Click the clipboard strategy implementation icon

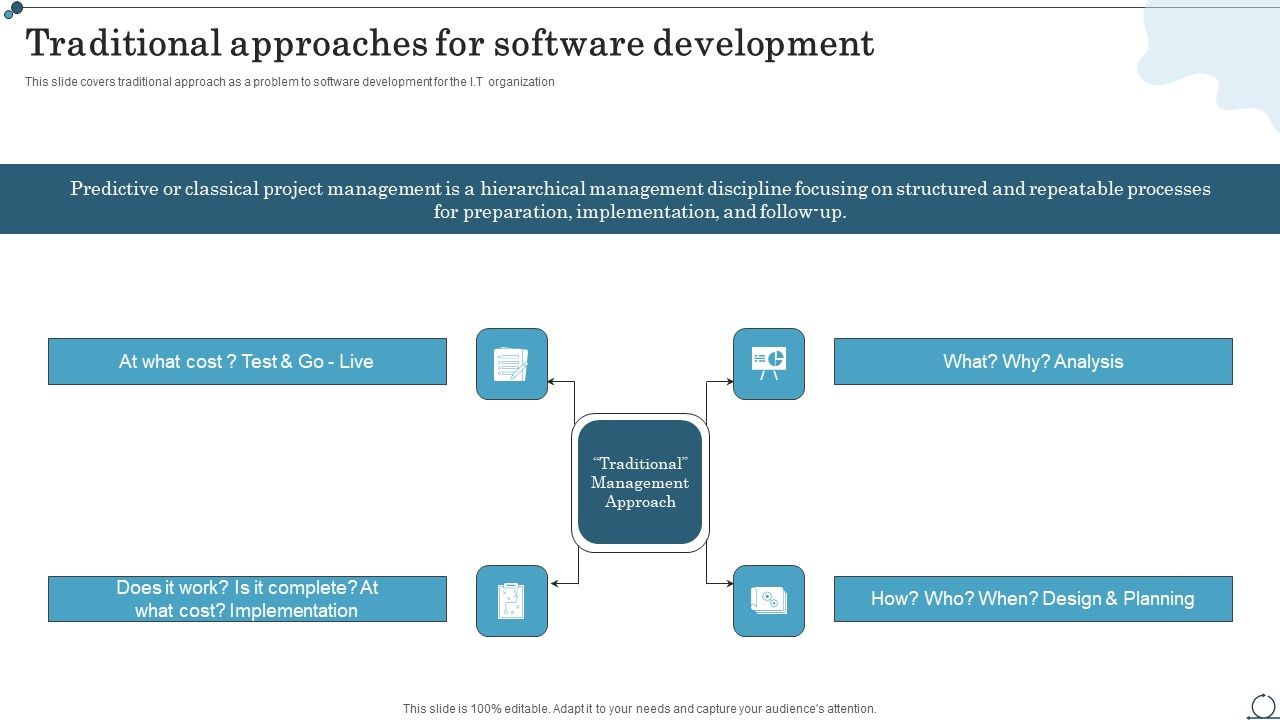512,601
